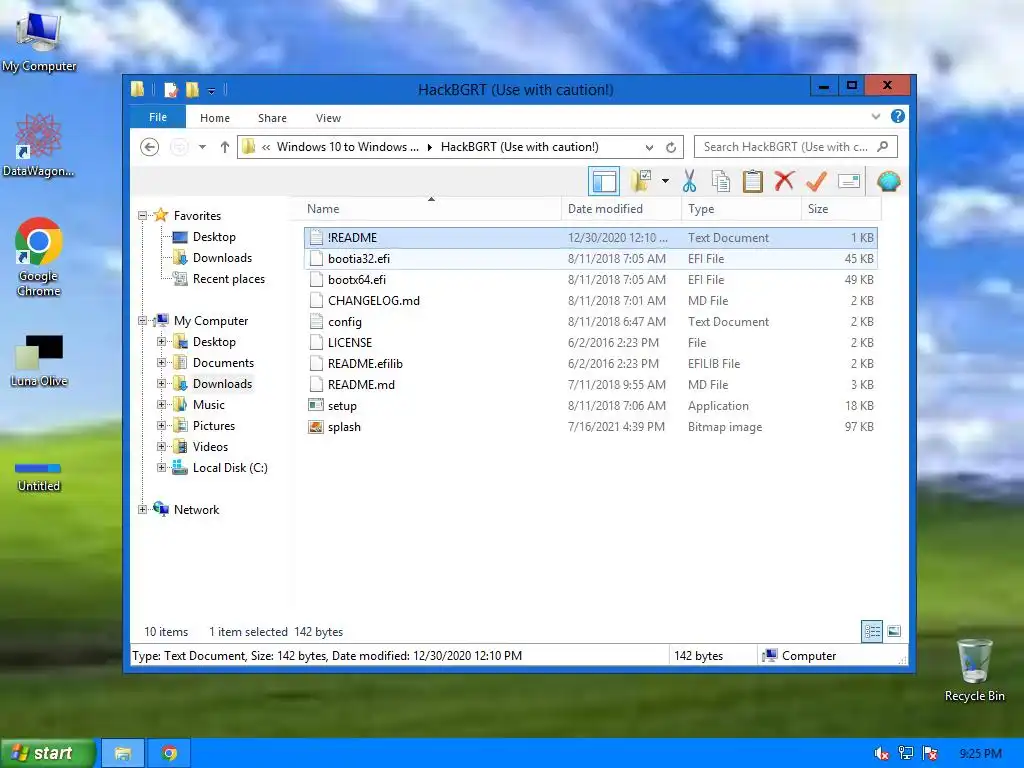1024x768 pixels.
Task: Click the muted volume tray icon
Action: point(881,754)
